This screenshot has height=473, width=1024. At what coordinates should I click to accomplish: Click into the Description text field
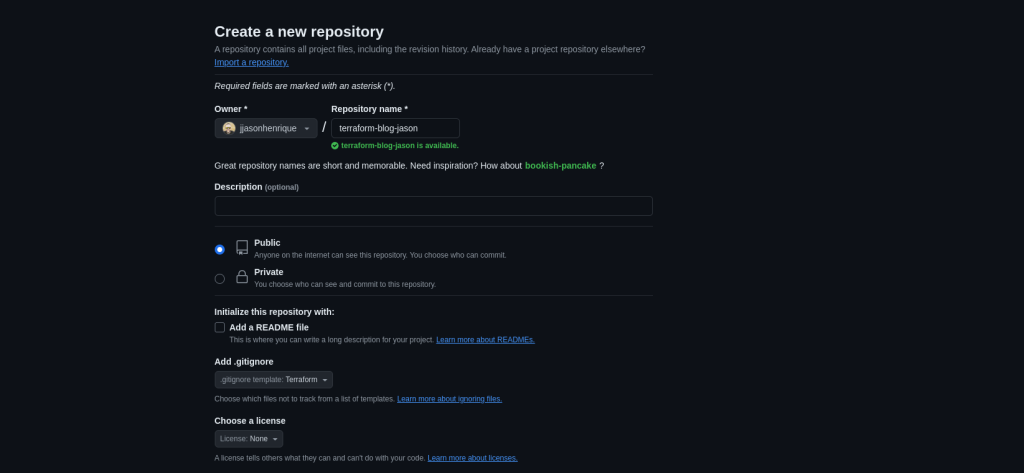[433, 206]
